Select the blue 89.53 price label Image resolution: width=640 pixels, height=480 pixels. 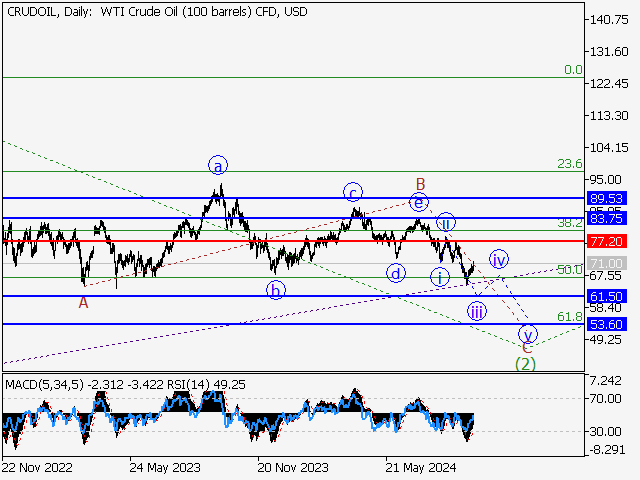(606, 199)
